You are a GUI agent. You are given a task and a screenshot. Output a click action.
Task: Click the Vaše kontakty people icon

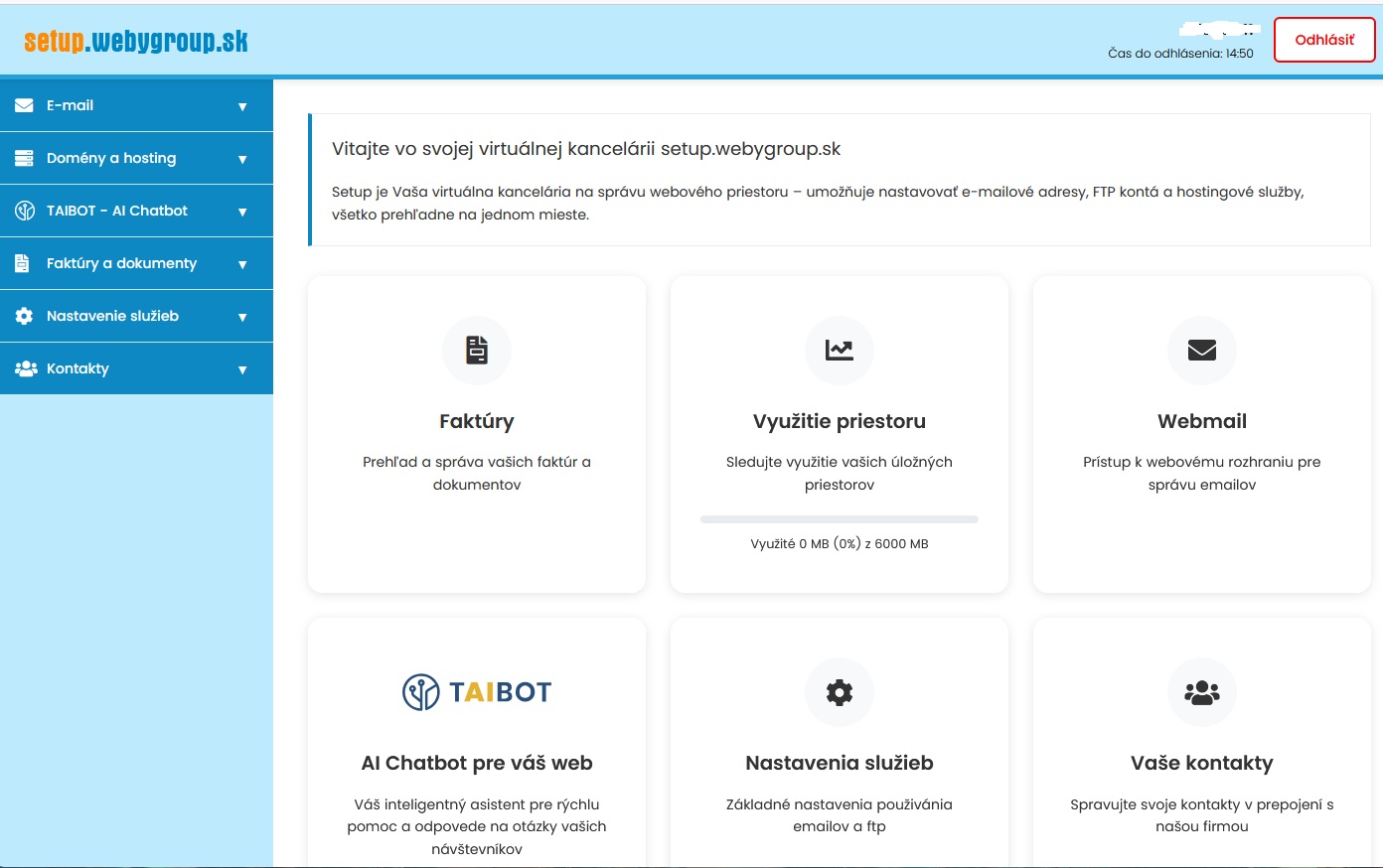tap(1202, 692)
